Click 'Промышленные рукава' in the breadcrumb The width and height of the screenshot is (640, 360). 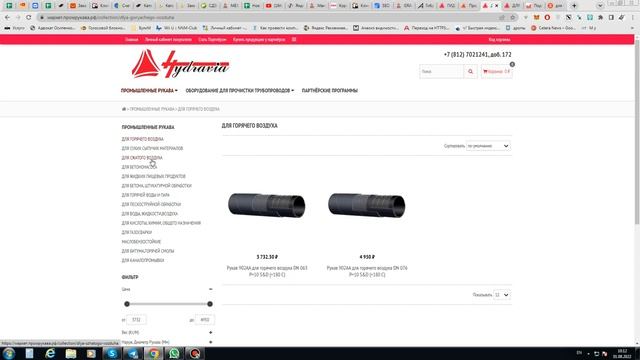pyautogui.click(x=152, y=109)
